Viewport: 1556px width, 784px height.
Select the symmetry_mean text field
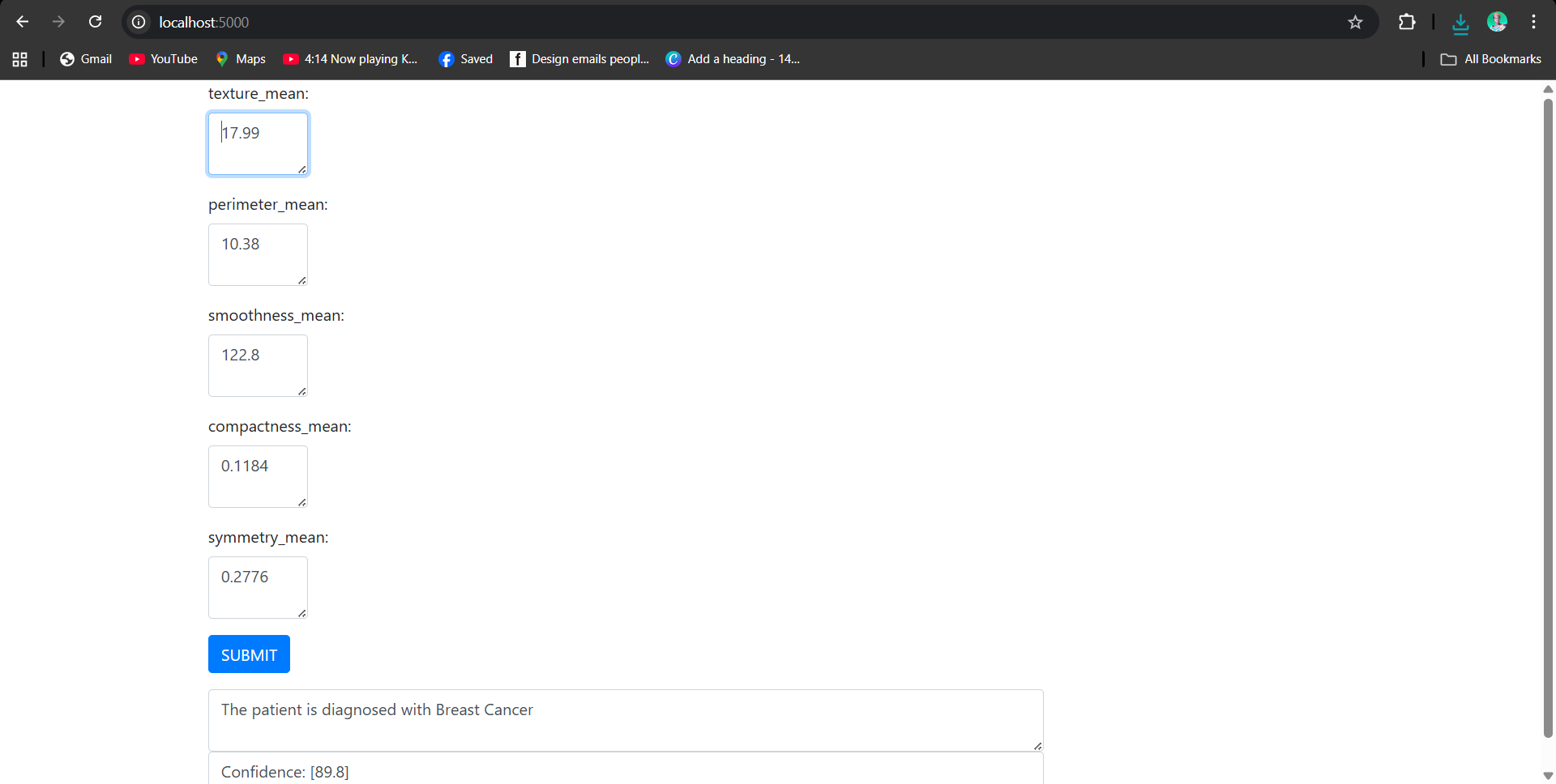pos(258,587)
